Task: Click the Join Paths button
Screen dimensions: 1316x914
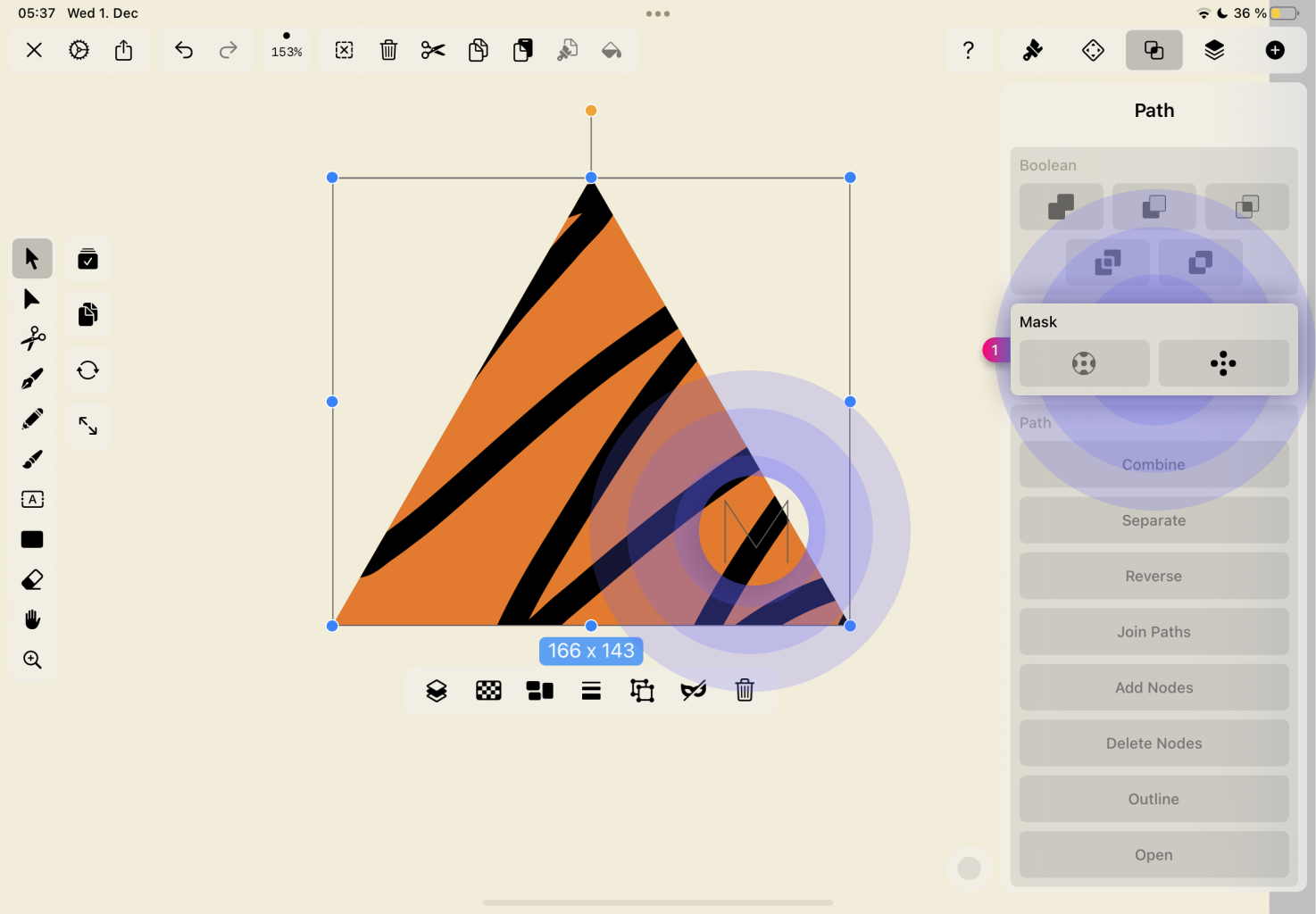Action: click(x=1154, y=632)
